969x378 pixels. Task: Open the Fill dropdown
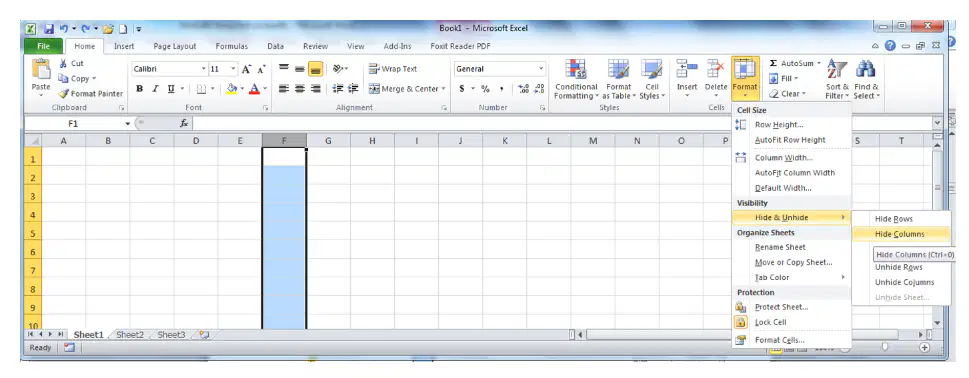[x=785, y=78]
